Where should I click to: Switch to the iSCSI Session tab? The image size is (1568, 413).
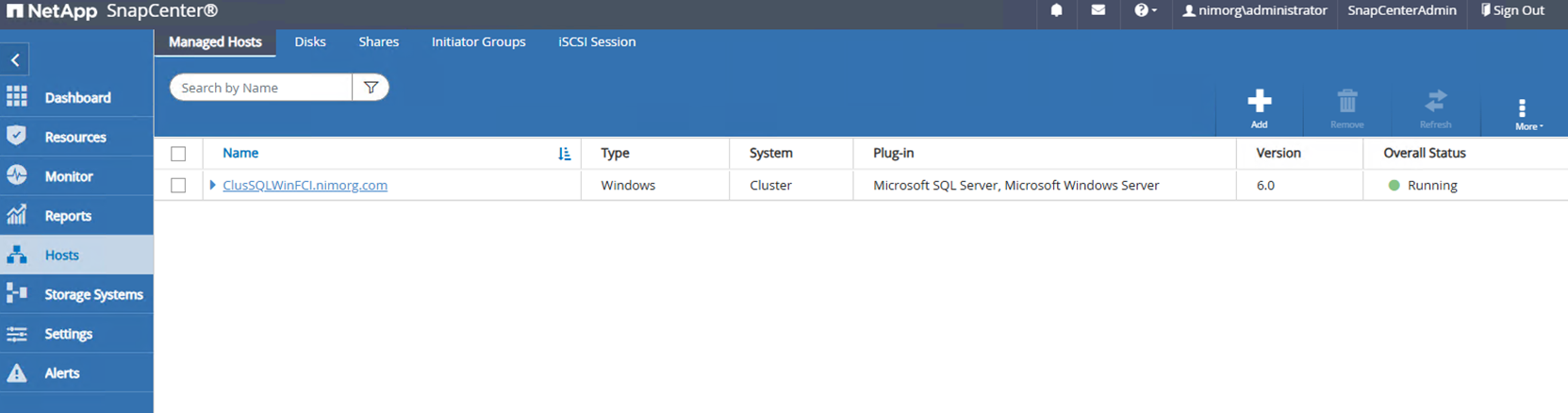coord(597,41)
